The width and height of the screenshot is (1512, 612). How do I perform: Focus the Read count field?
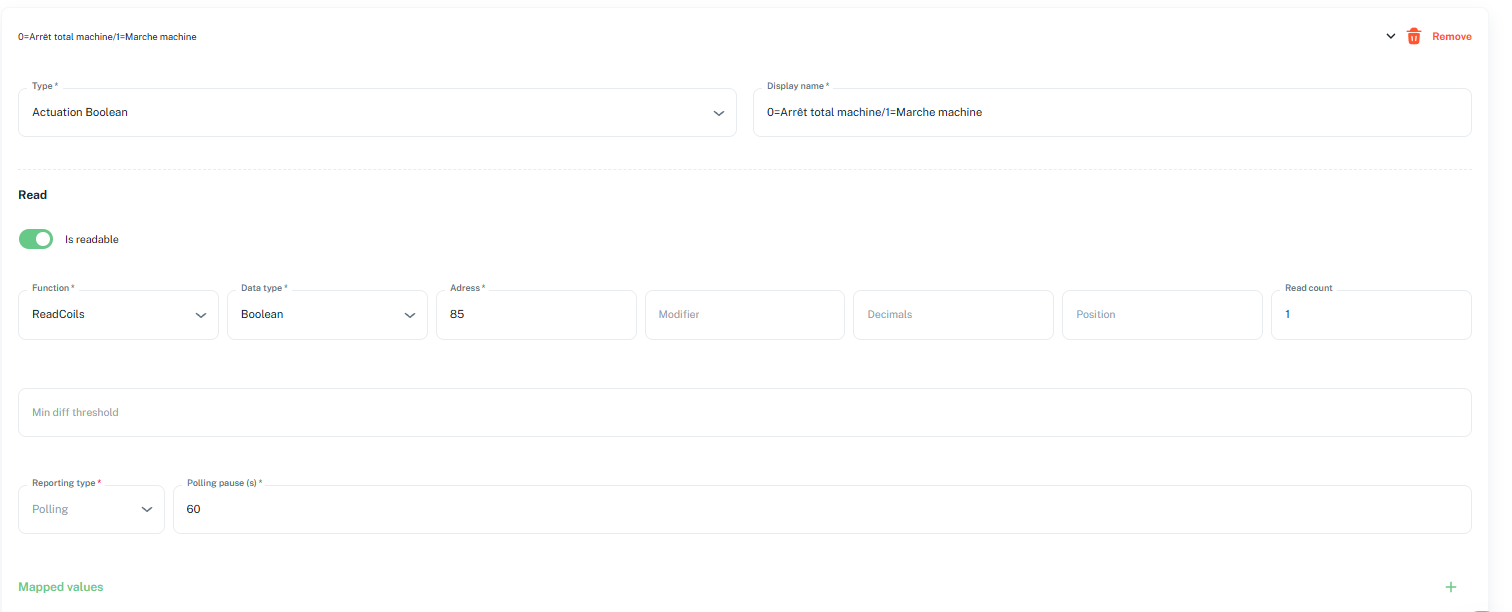(1370, 315)
